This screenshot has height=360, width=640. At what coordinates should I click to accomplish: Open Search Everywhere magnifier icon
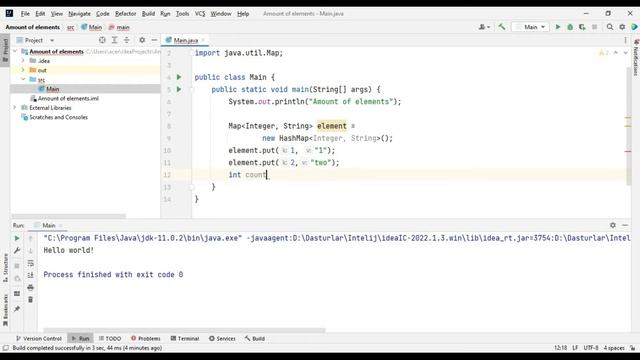[610, 27]
